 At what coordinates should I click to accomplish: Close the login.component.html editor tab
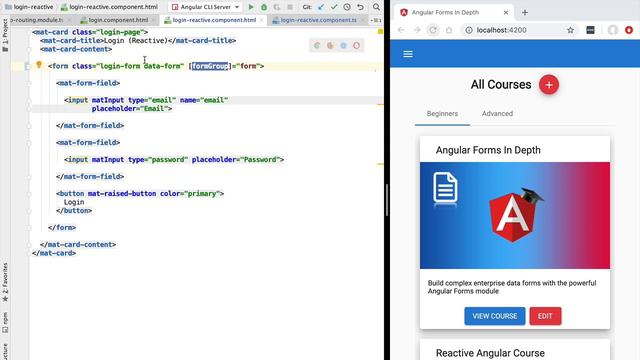[153, 20]
